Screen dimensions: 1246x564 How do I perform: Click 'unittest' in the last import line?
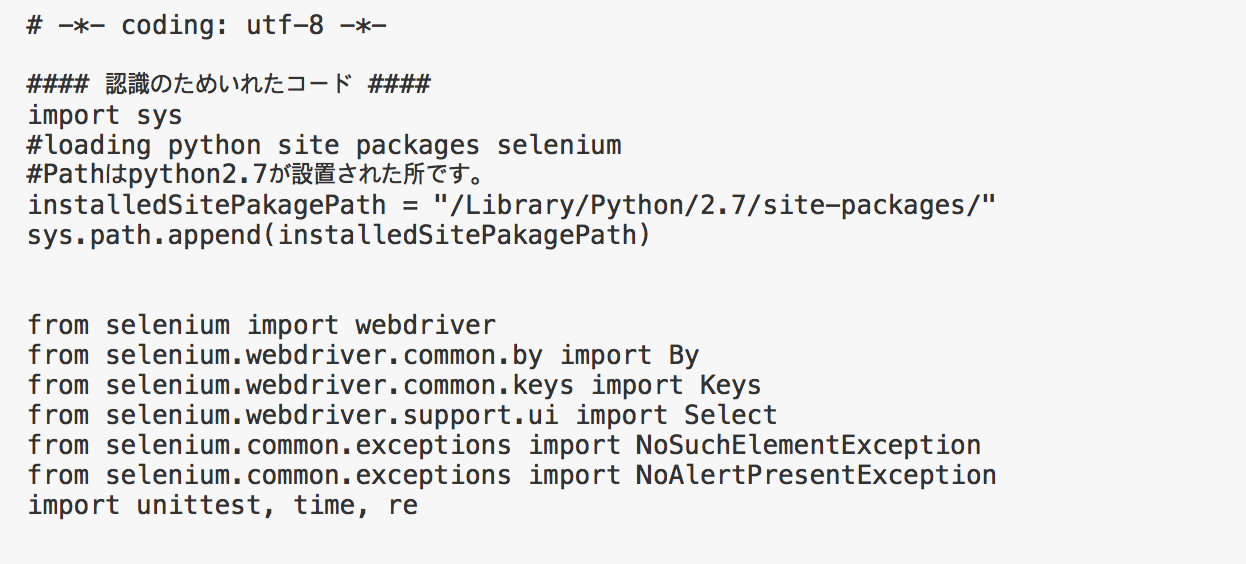(x=207, y=505)
